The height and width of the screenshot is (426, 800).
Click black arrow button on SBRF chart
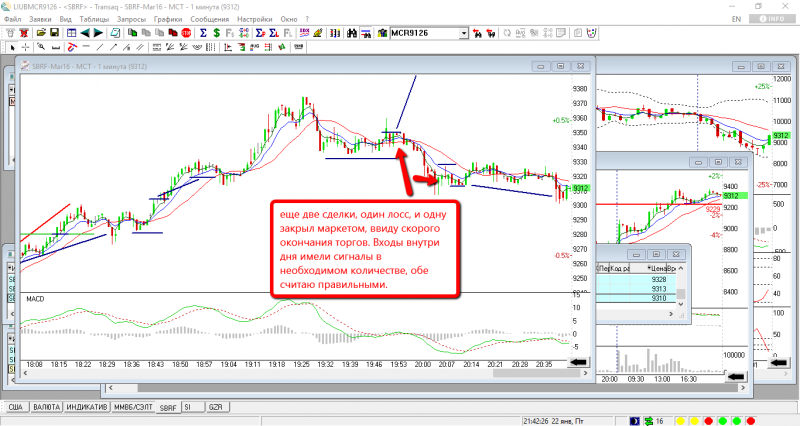tap(578, 362)
